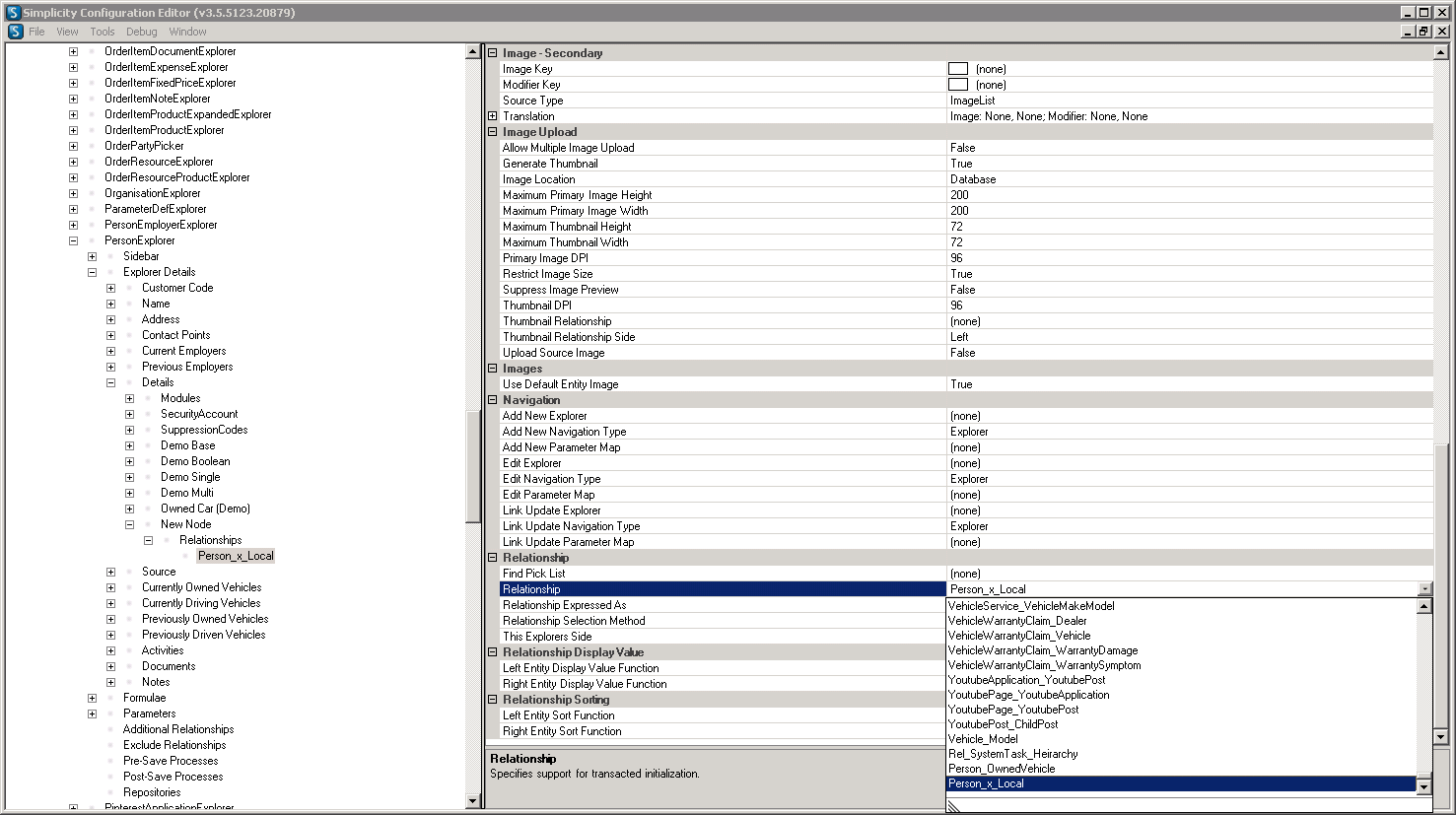Choose VehicleWarrantyClaim_Dealer from the list
This screenshot has height=815, width=1456.
1181,621
